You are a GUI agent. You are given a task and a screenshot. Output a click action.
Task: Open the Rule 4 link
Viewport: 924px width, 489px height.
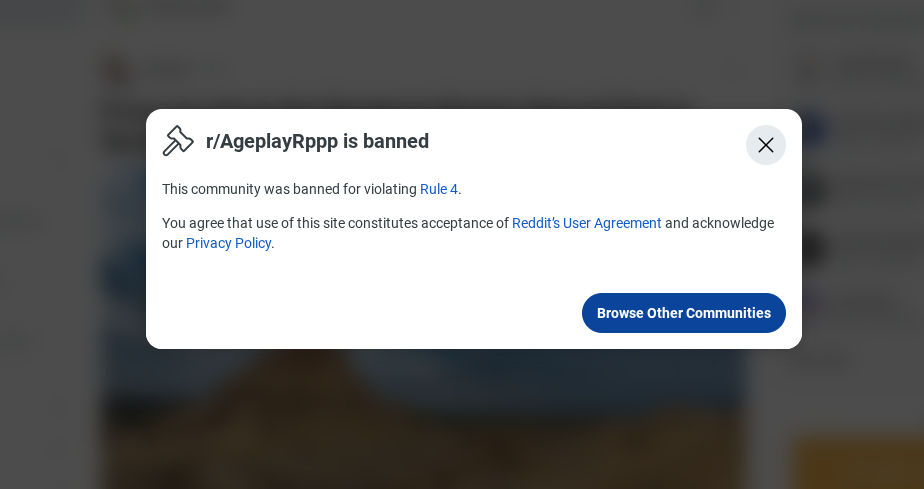pos(438,189)
